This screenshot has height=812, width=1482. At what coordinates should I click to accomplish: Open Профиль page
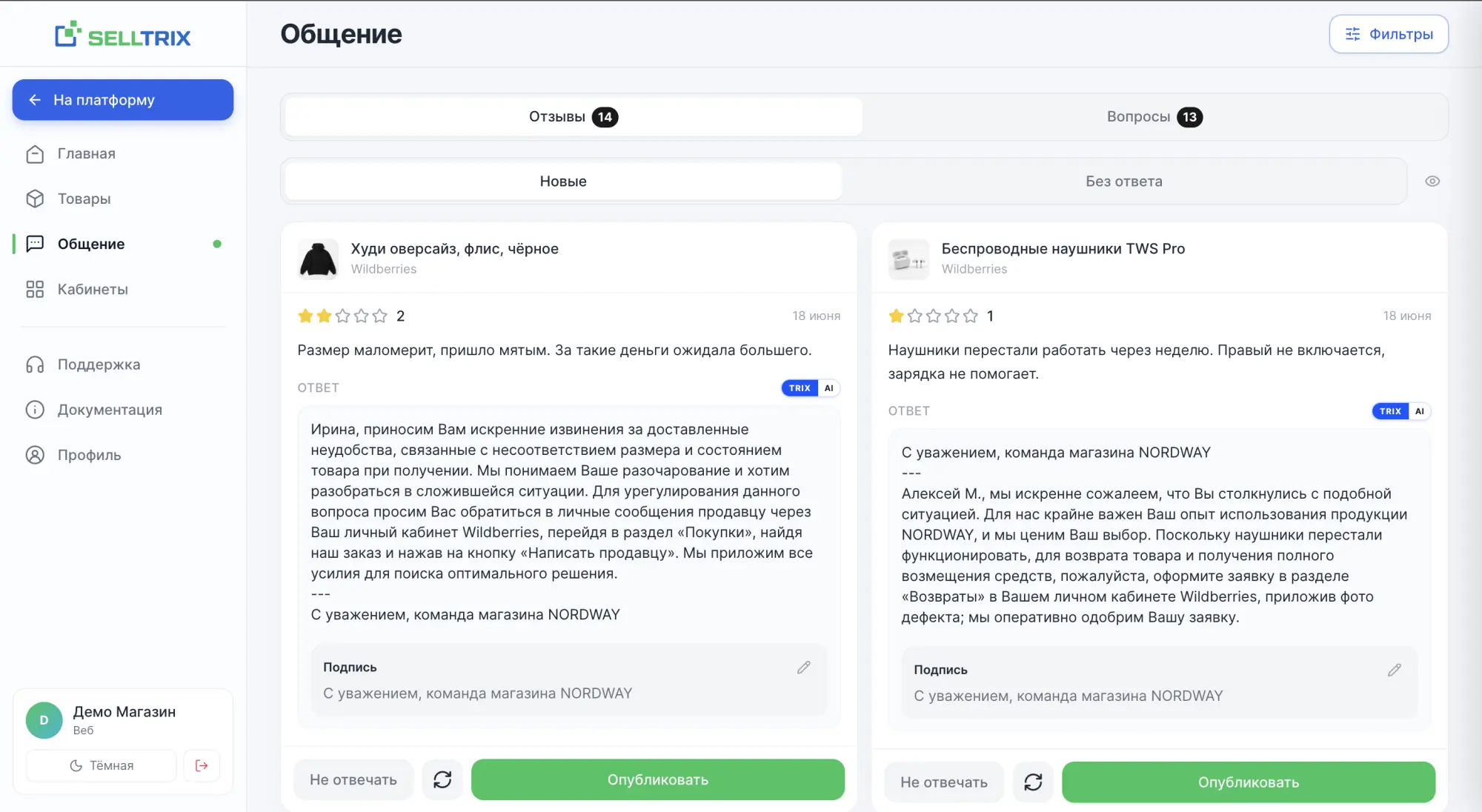tap(123, 455)
